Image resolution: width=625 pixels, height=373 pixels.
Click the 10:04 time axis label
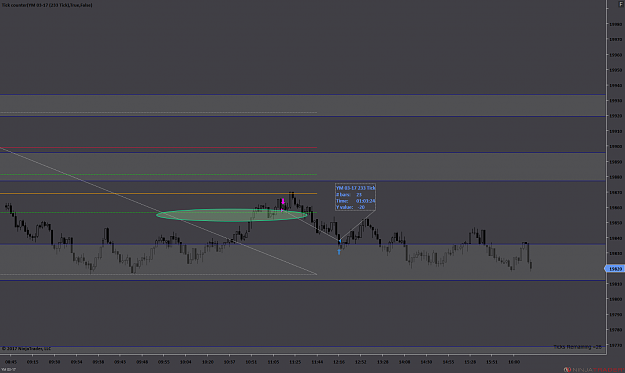(x=185, y=362)
